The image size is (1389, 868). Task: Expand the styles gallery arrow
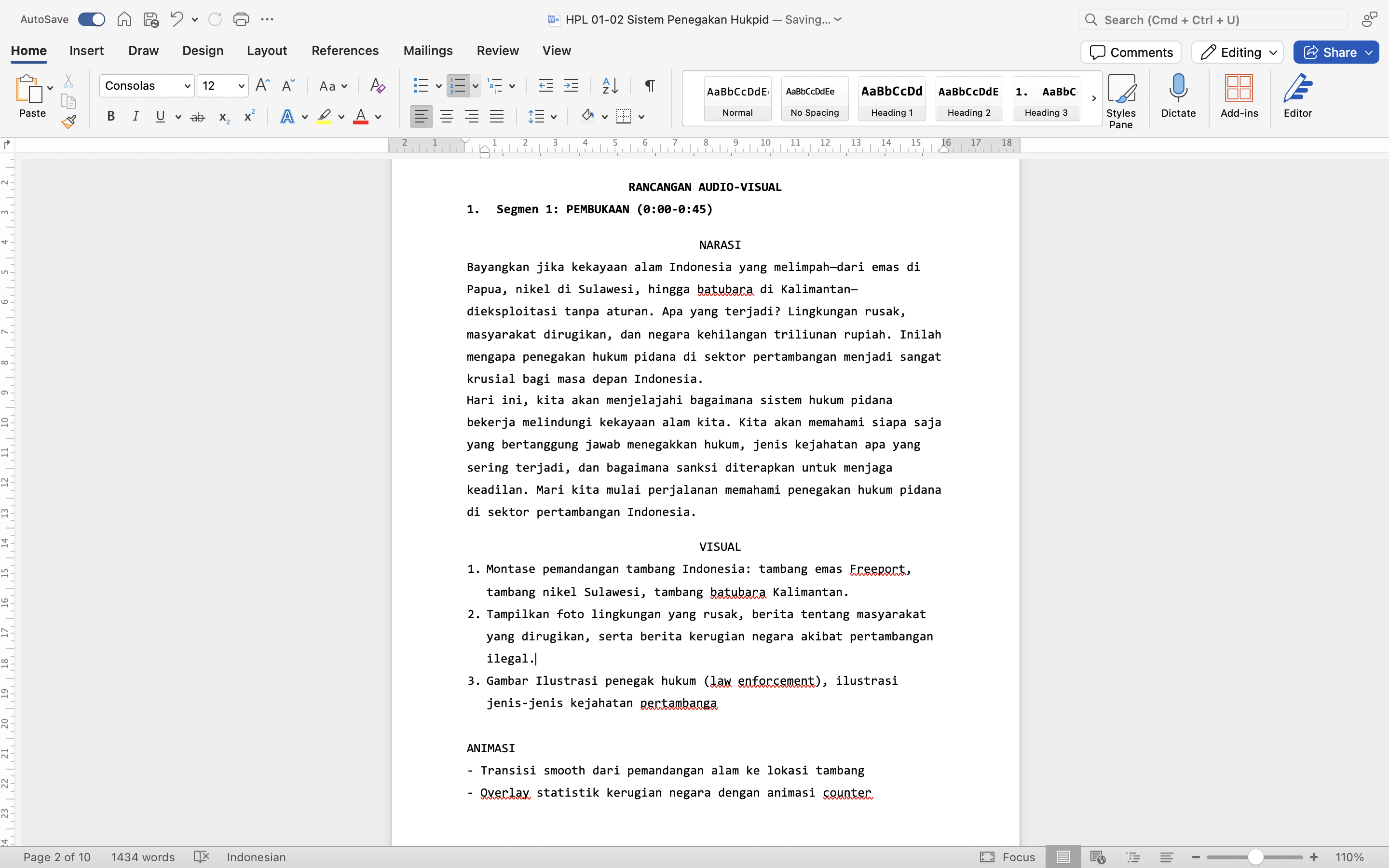coord(1093,98)
